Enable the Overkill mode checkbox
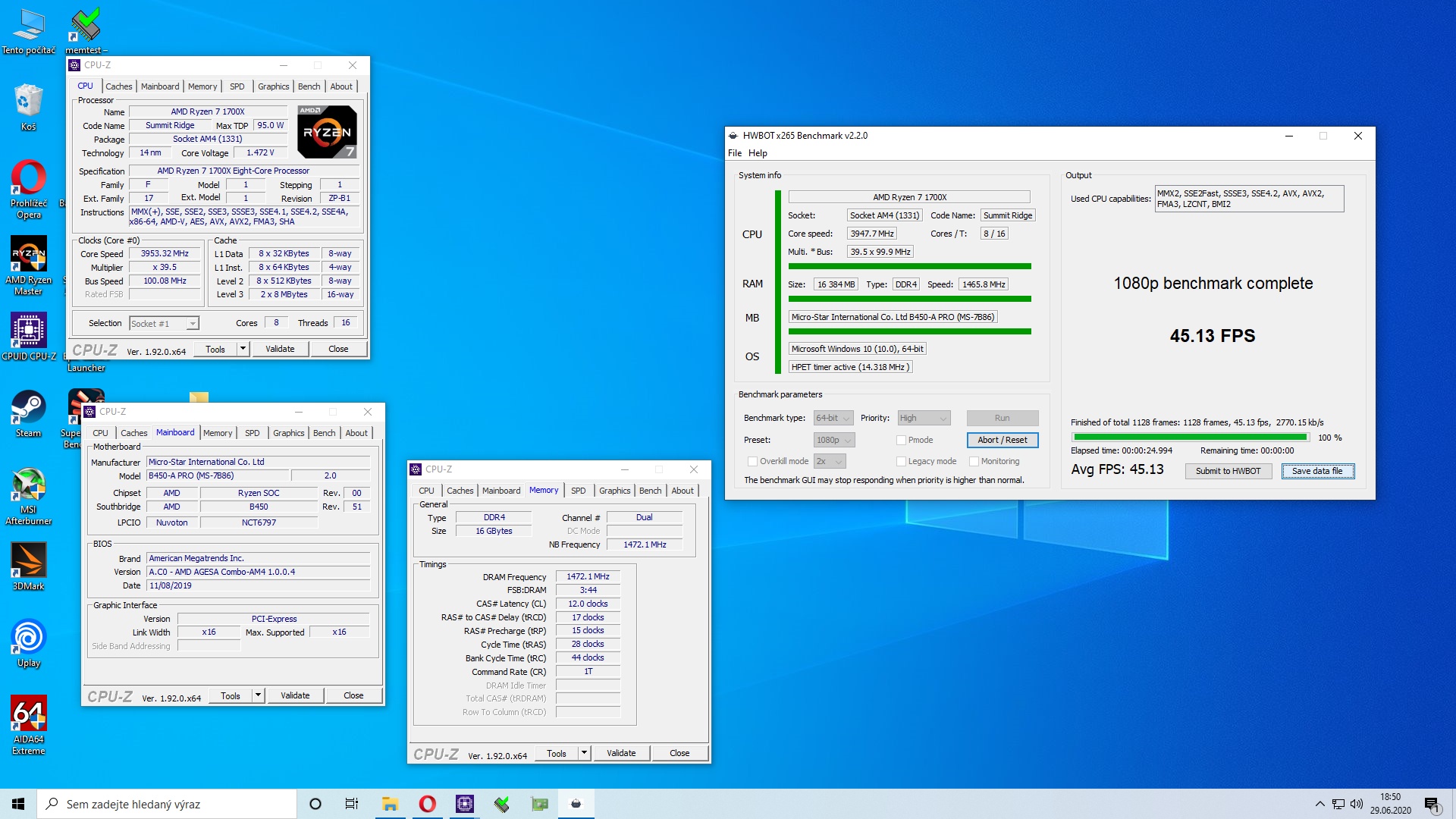This screenshot has width=1456, height=819. tap(752, 461)
